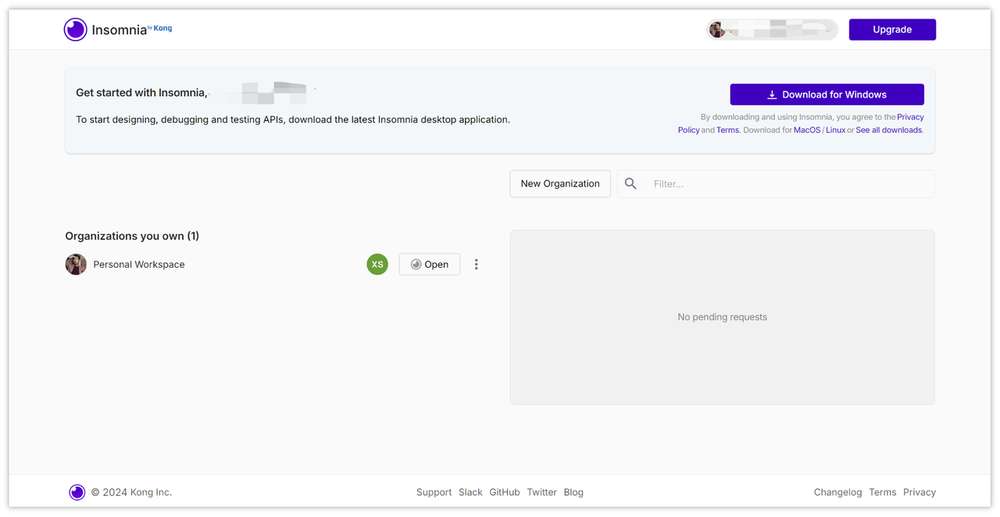Click the green XS plan badge
Image resolution: width=1000 pixels, height=517 pixels.
tap(377, 264)
